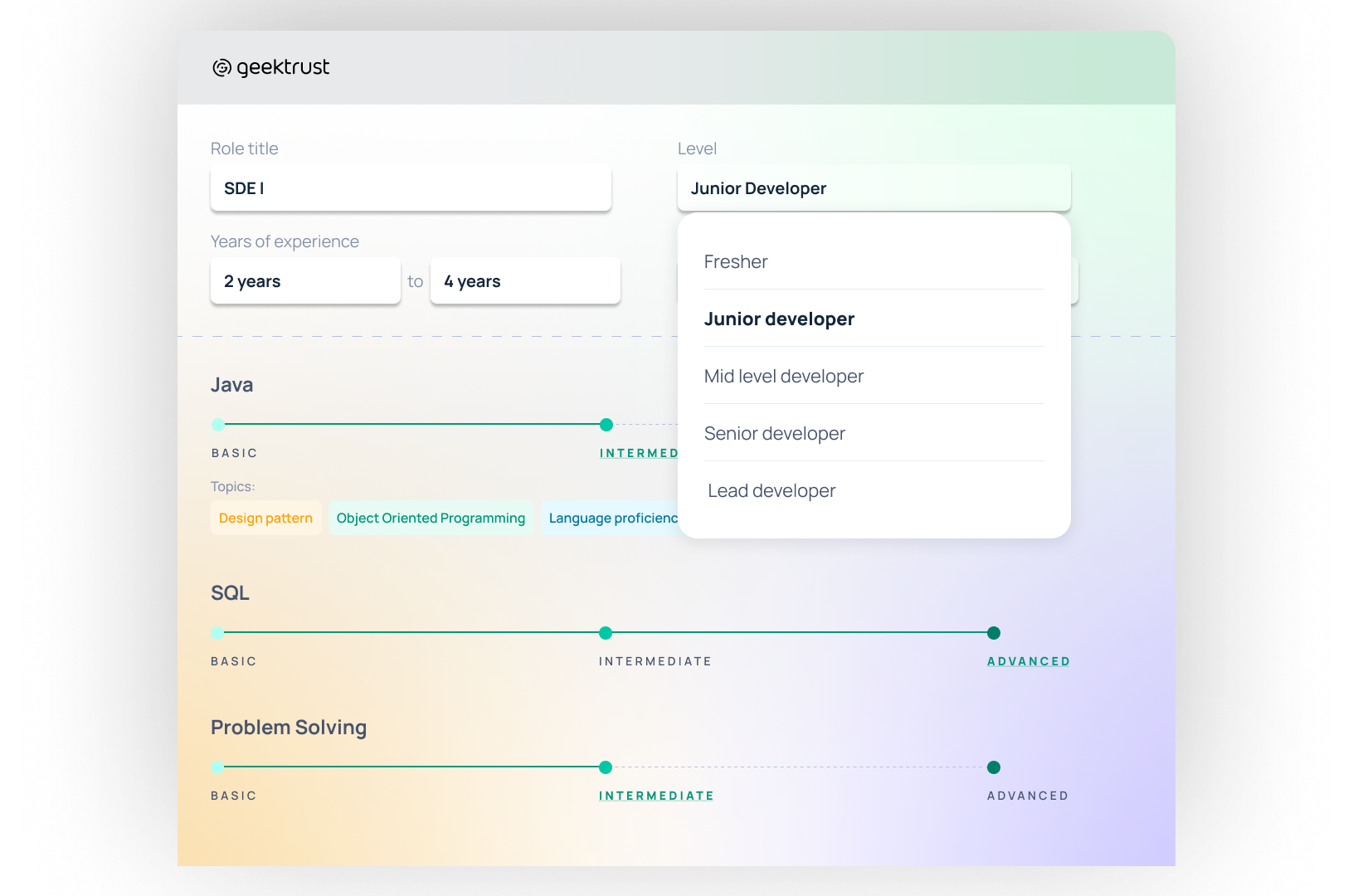Click the ADVANCED label under SQL
Screen dimensions: 1353x896
coord(1029,661)
